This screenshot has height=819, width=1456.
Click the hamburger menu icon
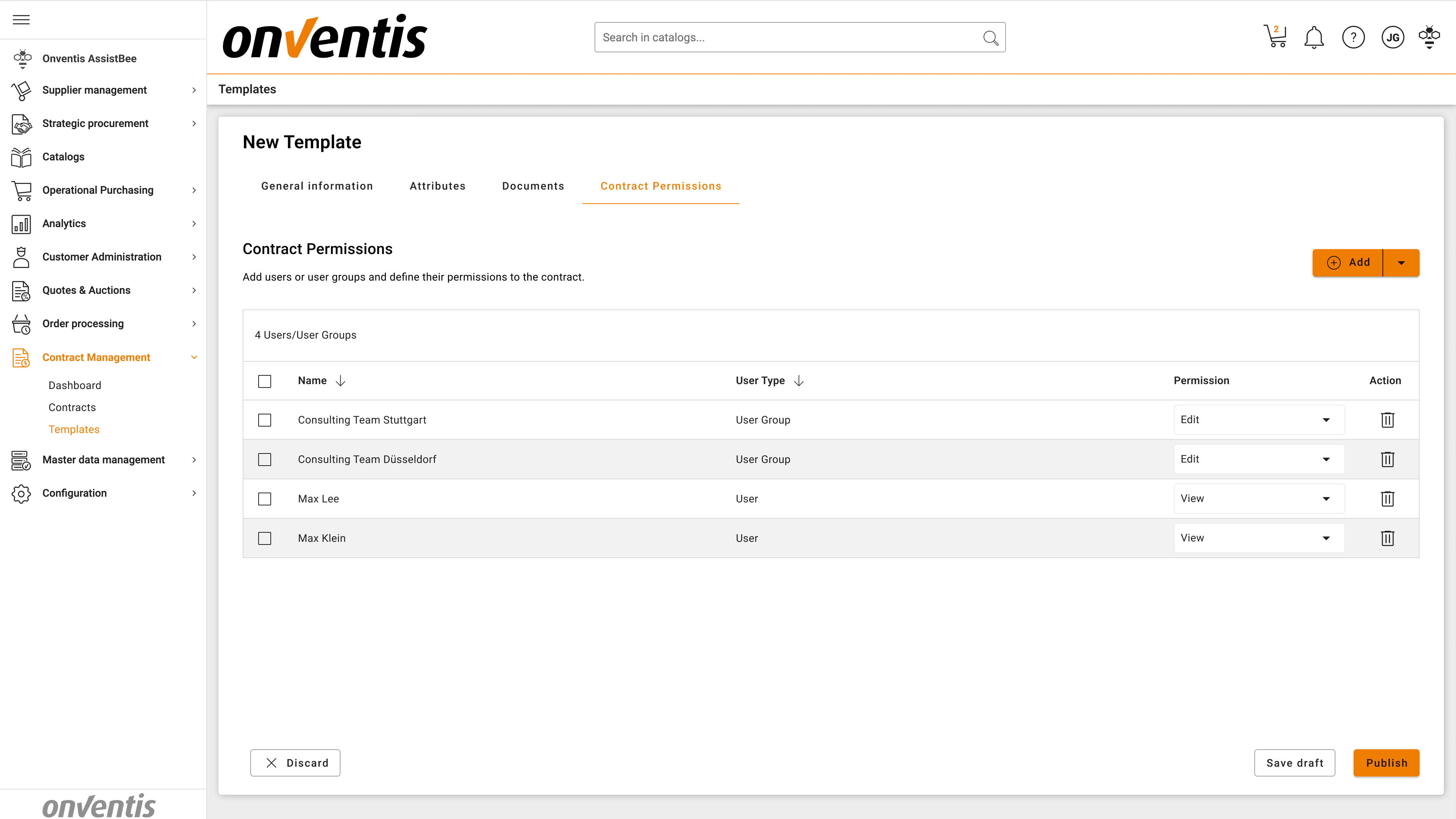[x=22, y=20]
